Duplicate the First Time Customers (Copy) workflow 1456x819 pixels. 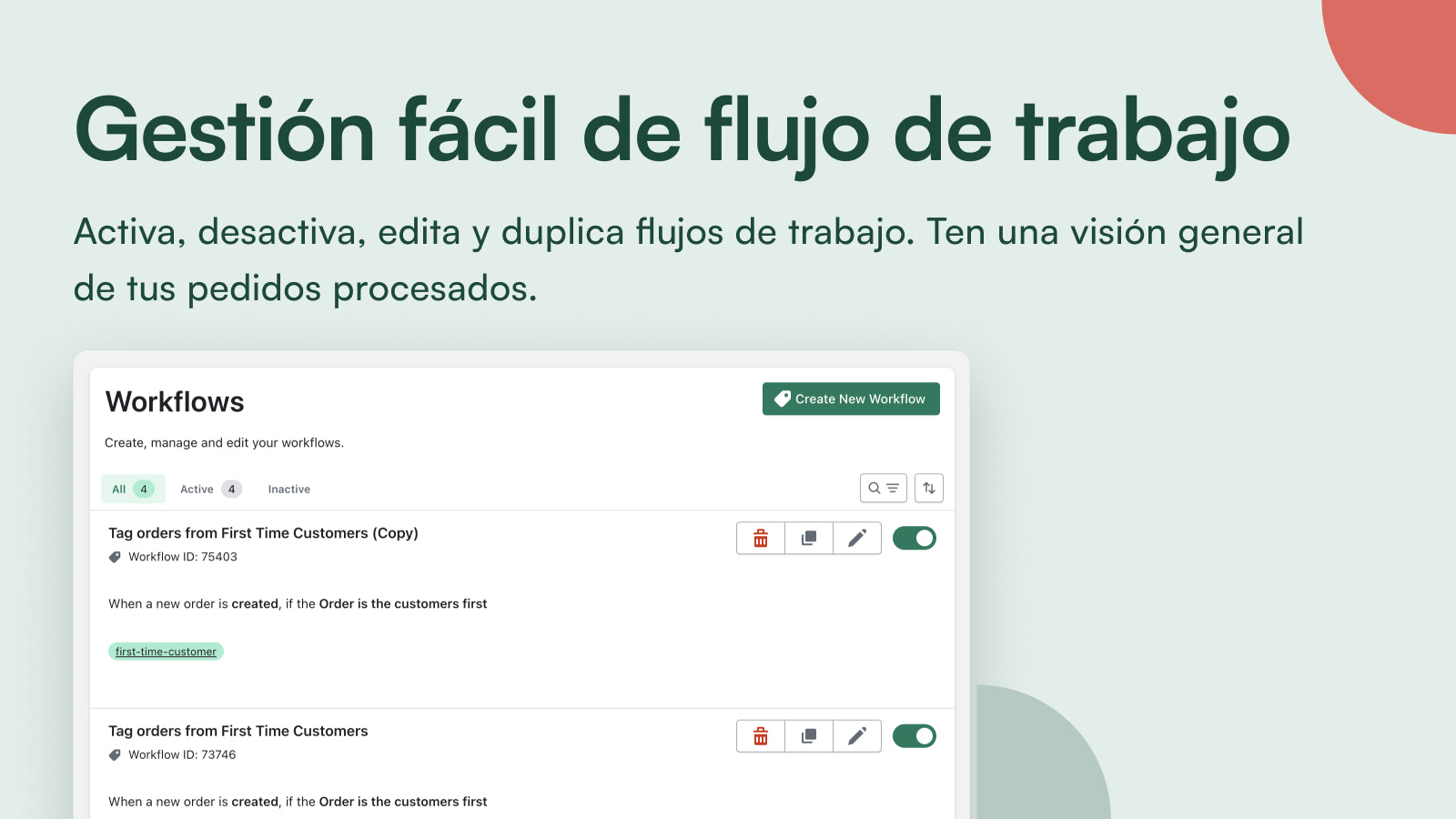coord(809,538)
